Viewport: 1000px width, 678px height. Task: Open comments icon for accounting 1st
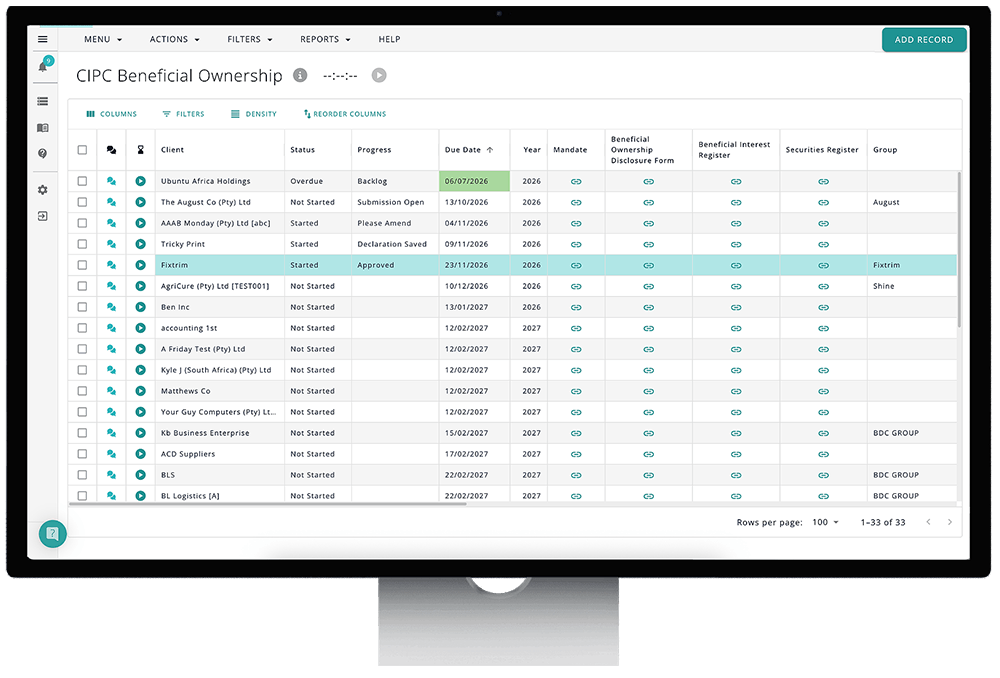click(x=112, y=328)
